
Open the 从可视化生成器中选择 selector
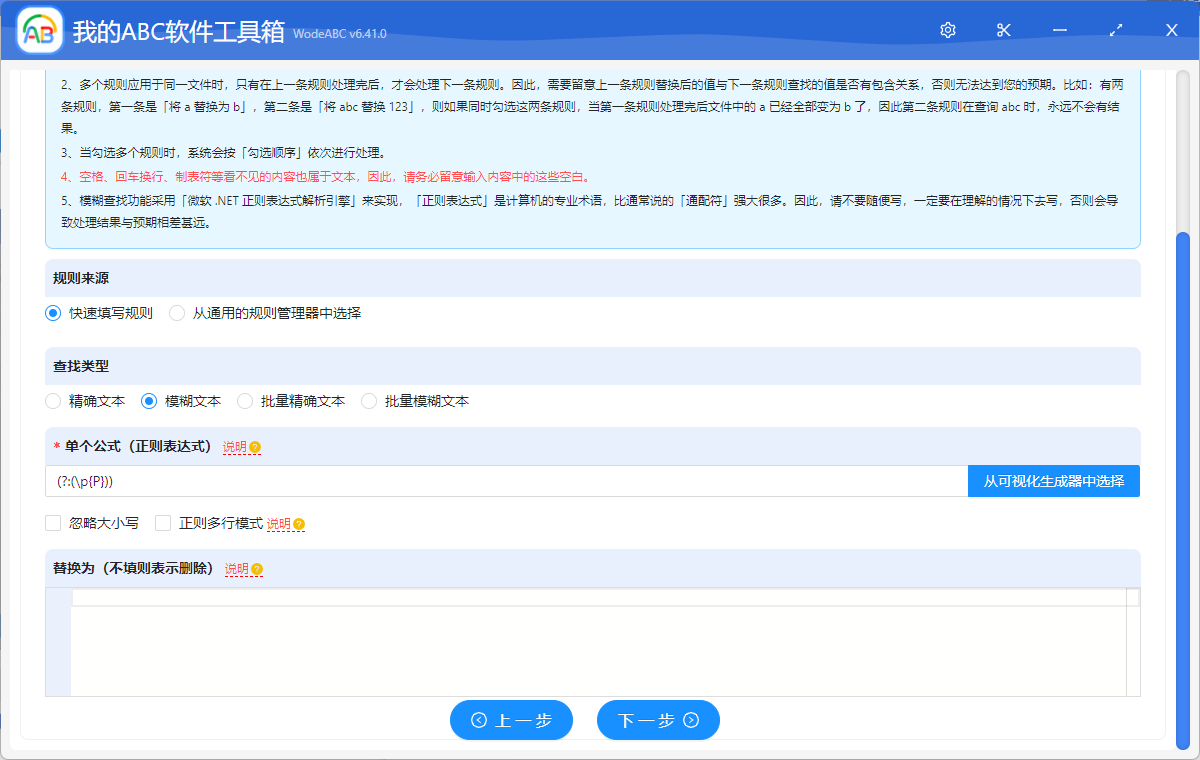point(1054,481)
